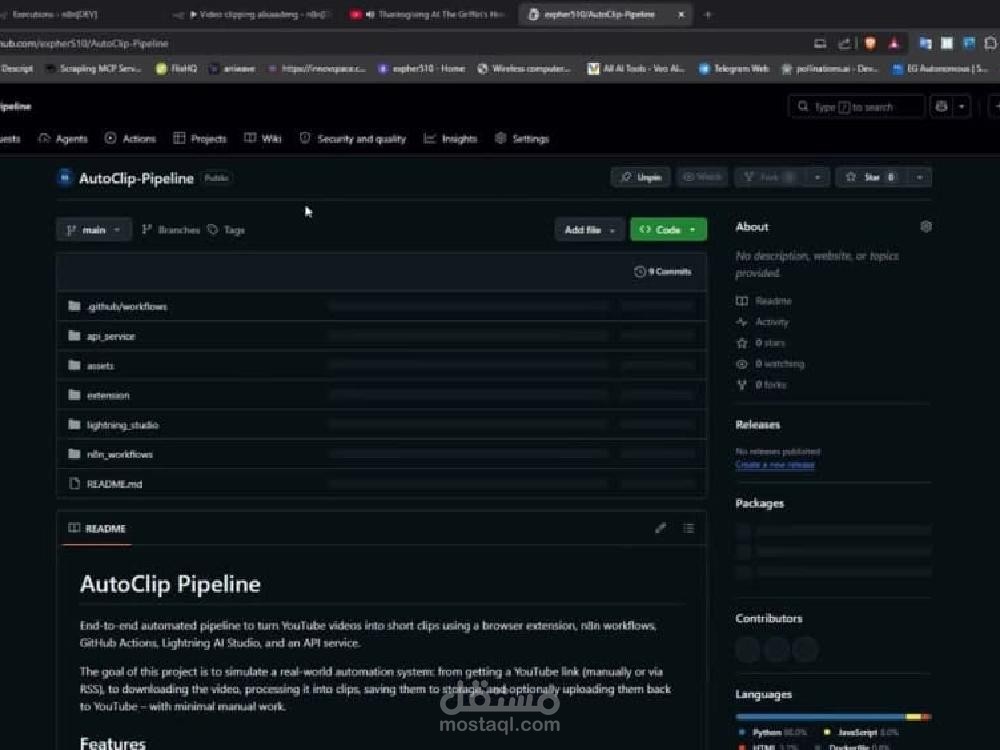1000x750 pixels.
Task: Open the new tab plus button
Action: tap(707, 14)
